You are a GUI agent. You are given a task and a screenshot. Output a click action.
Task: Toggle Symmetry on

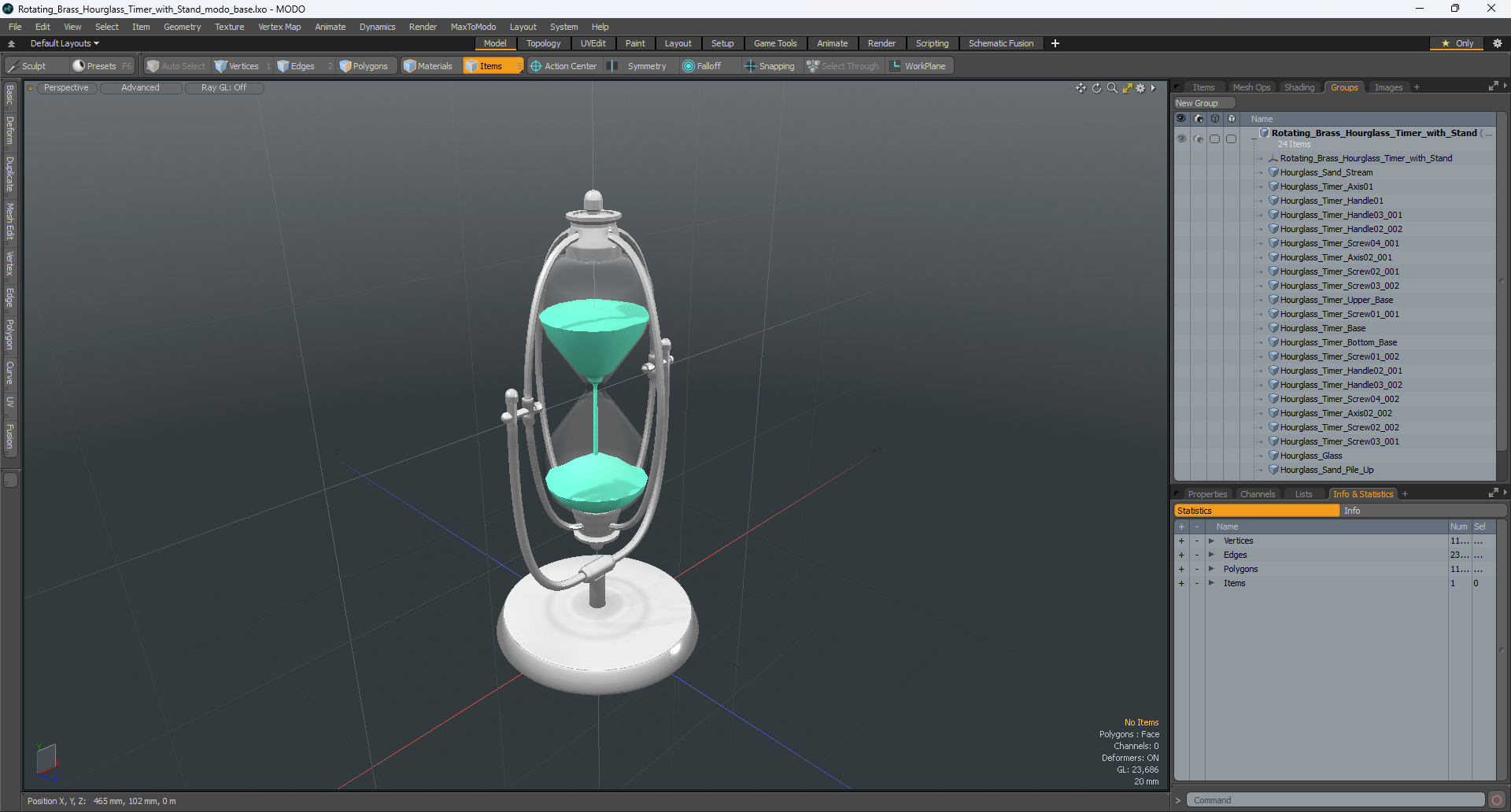[x=639, y=66]
